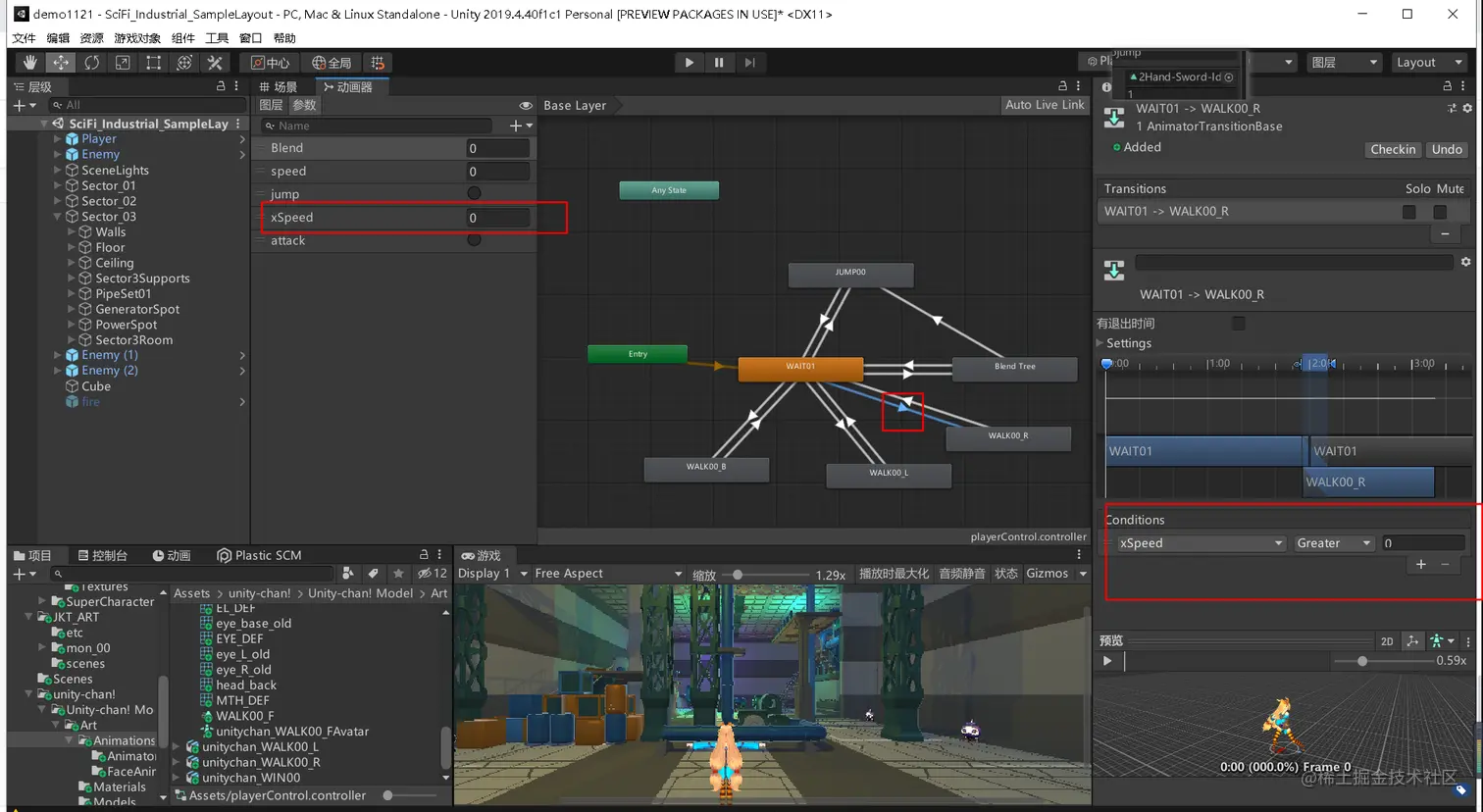Open the GameObject menu (游戏对象)
The width and height of the screenshot is (1483, 812).
tap(137, 38)
